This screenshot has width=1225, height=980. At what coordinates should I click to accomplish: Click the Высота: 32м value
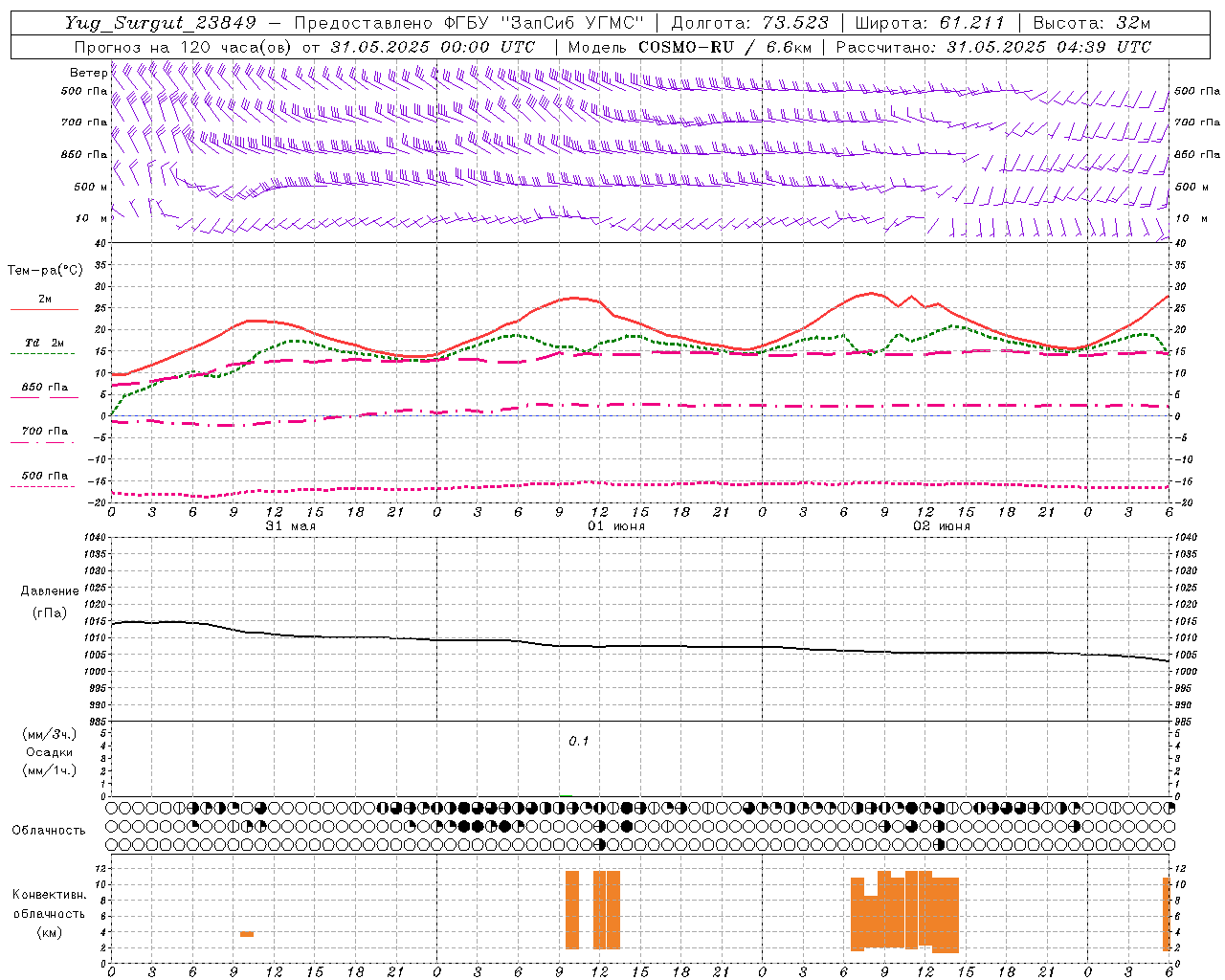[1092, 23]
